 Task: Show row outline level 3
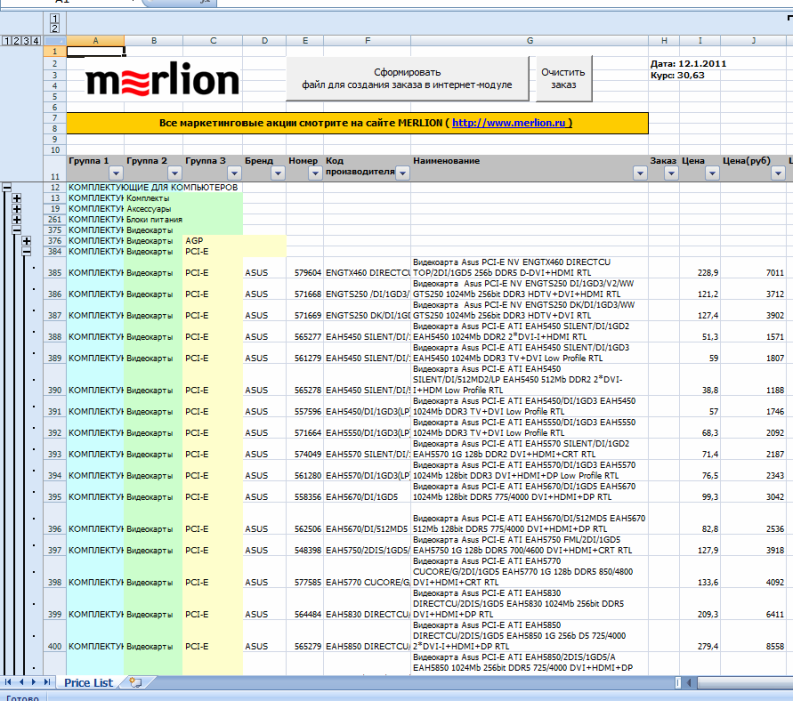pos(26,41)
